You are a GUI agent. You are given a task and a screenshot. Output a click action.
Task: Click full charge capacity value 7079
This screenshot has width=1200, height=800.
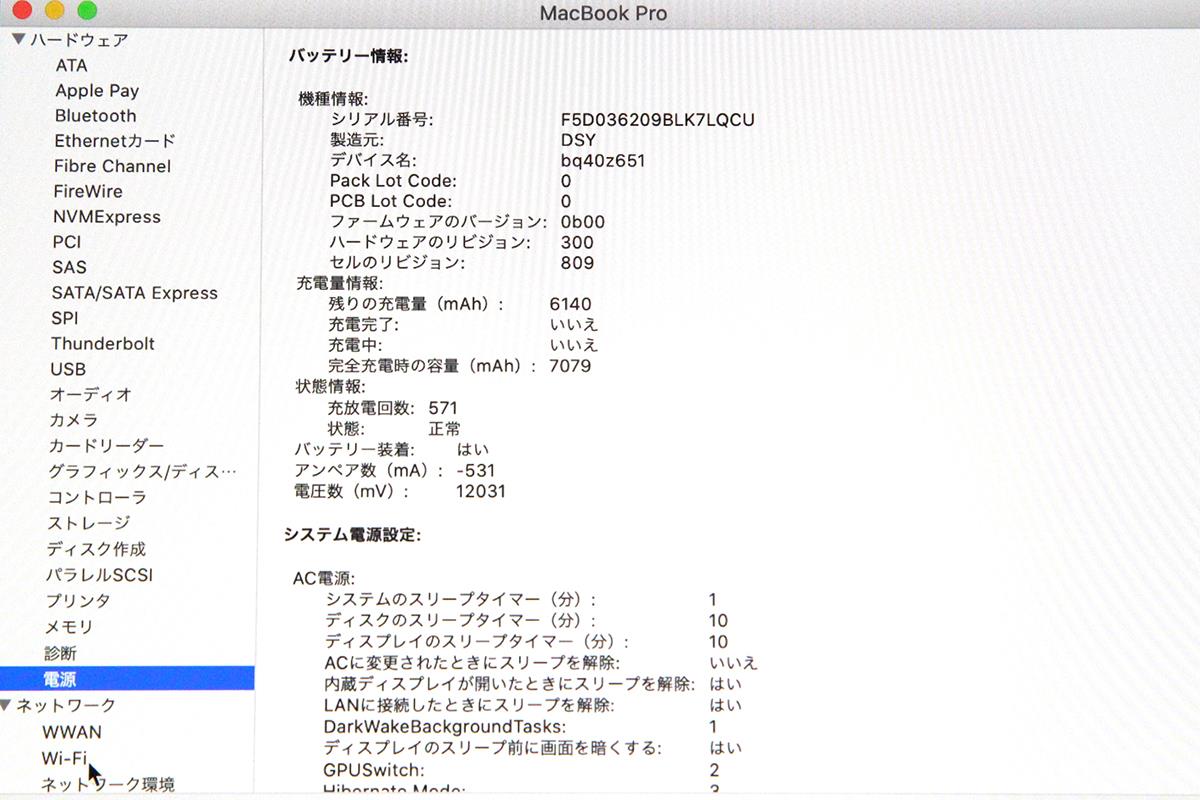571,366
